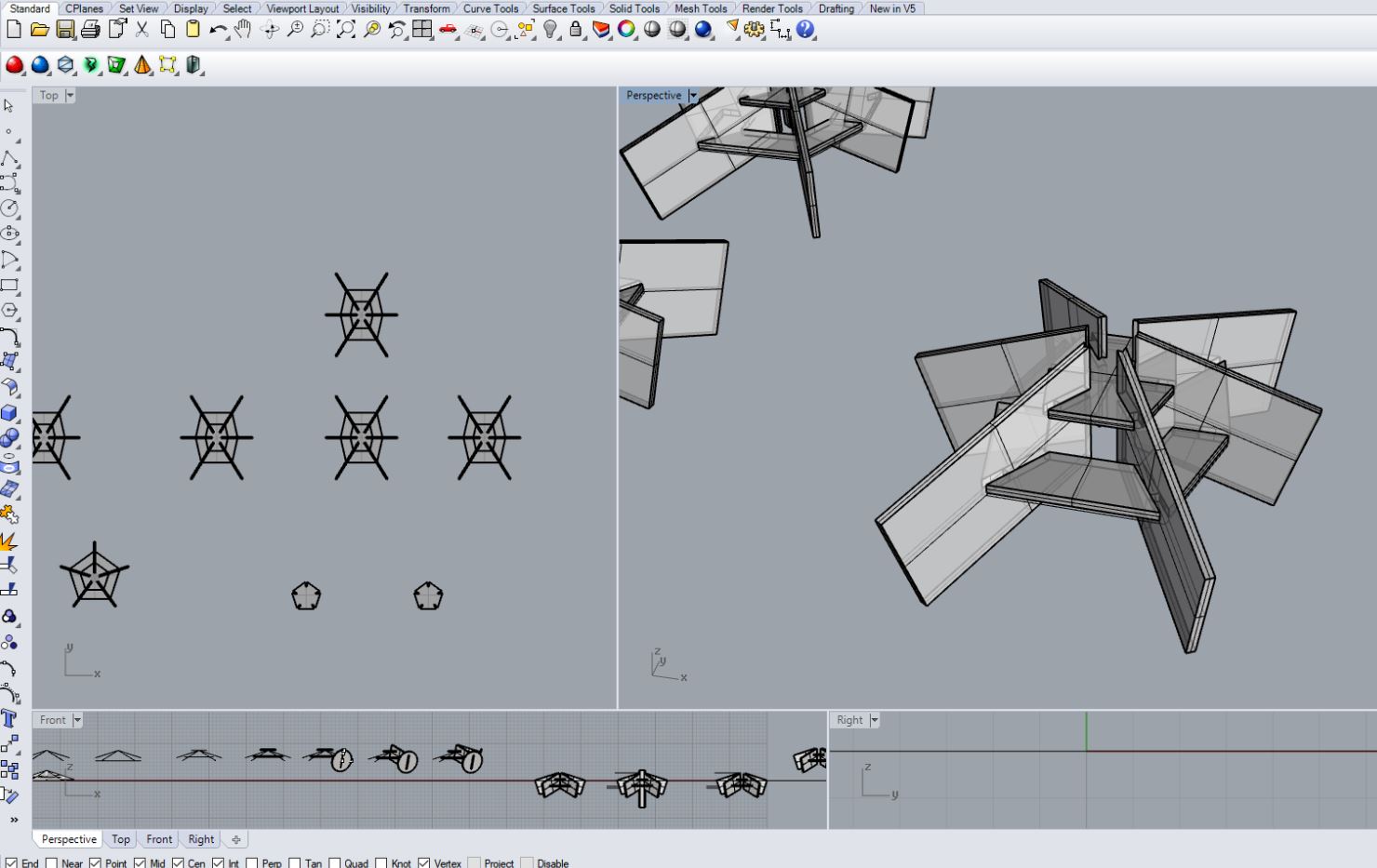
Task: Add a new viewport tab with plus
Action: pos(236,839)
